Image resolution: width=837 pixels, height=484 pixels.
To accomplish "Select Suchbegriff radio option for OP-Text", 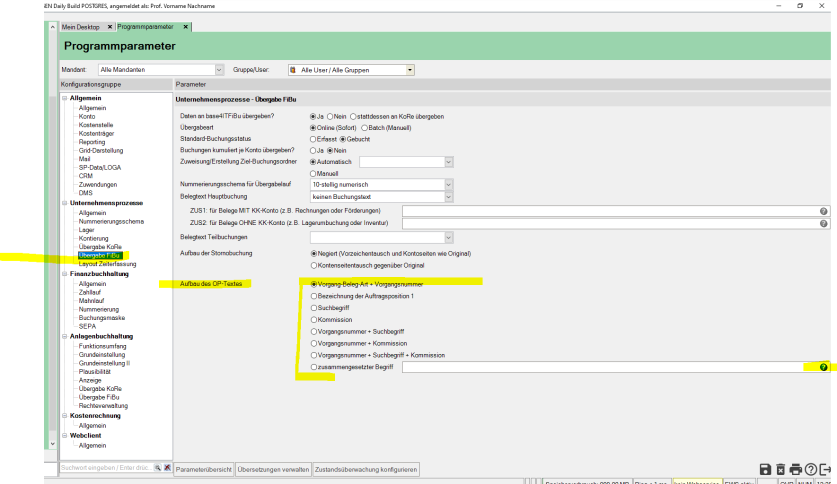I will click(314, 308).
